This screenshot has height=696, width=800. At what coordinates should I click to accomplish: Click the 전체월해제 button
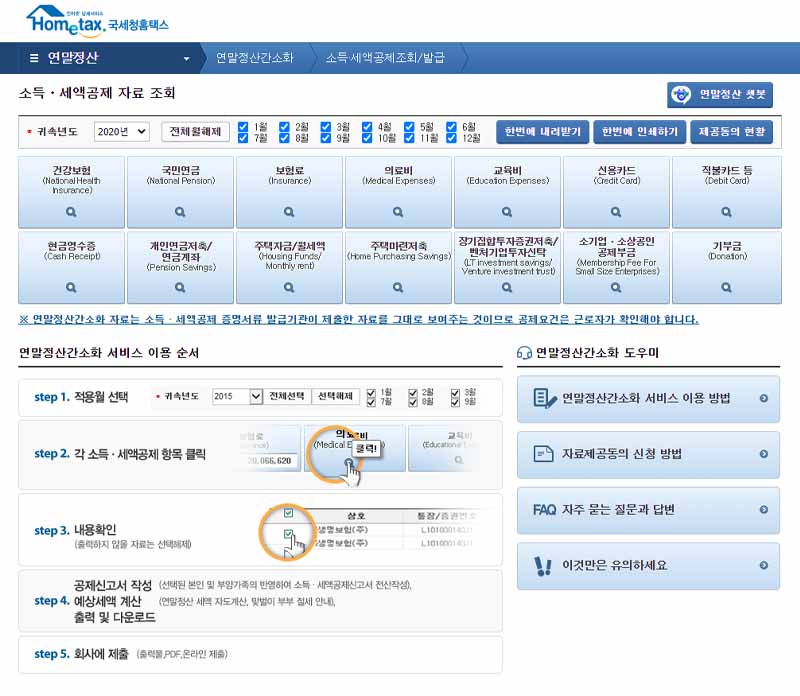pos(195,132)
